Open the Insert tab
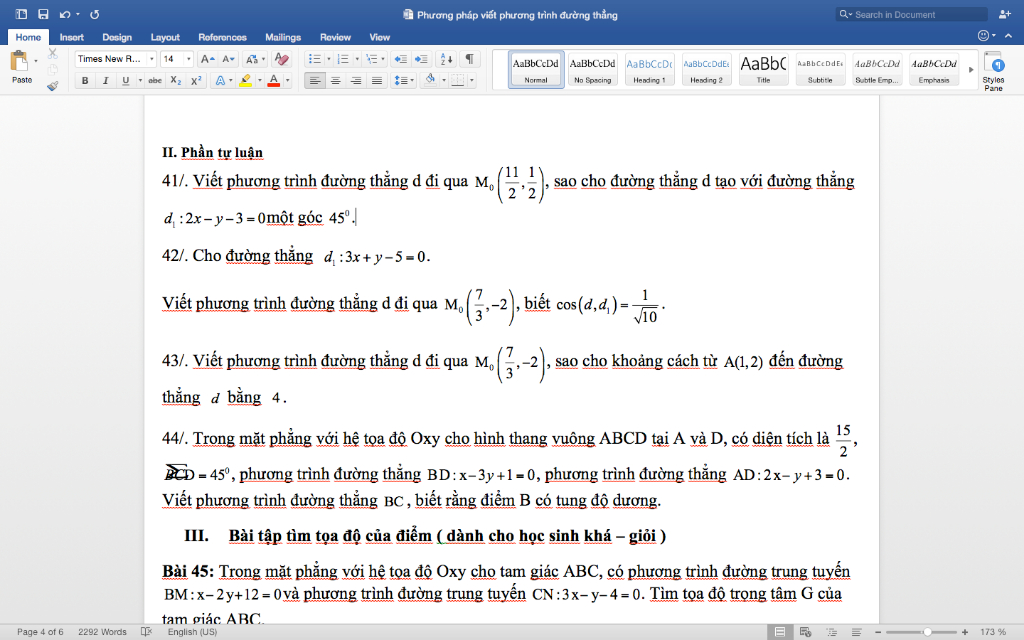 (72, 37)
